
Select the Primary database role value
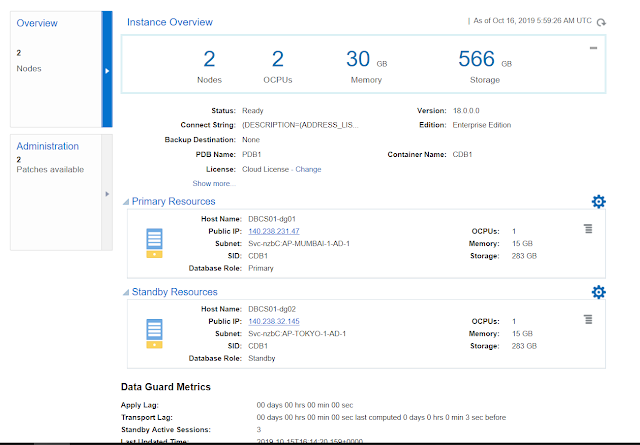pyautogui.click(x=261, y=268)
